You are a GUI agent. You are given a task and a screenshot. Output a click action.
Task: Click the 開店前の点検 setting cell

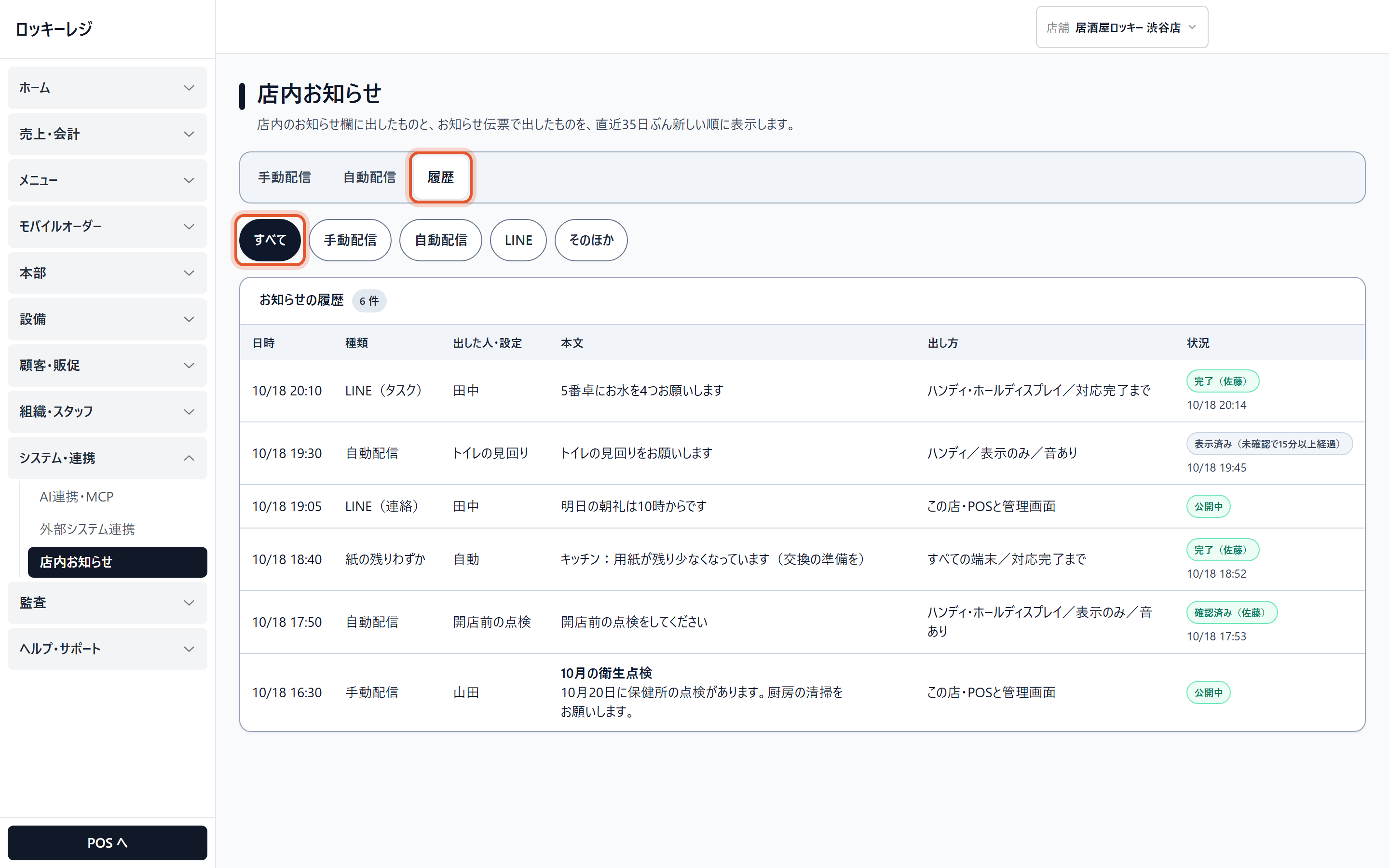click(x=492, y=622)
